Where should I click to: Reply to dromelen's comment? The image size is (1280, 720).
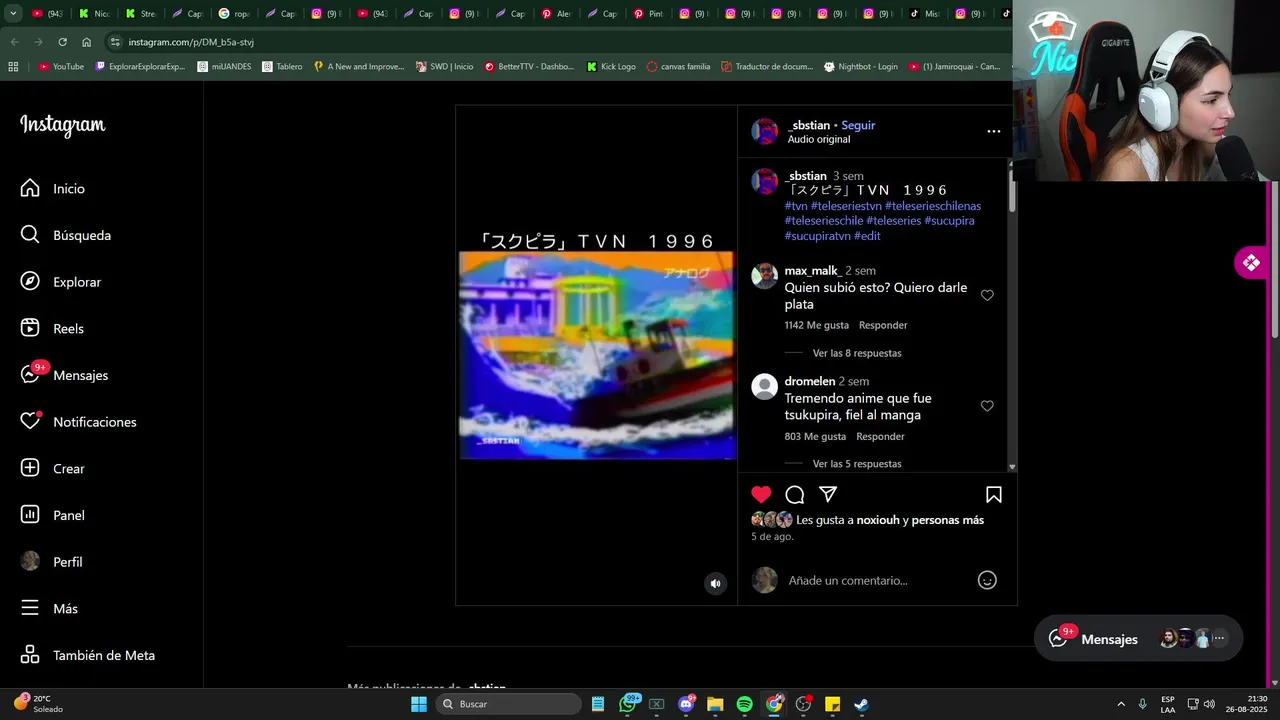click(x=880, y=436)
